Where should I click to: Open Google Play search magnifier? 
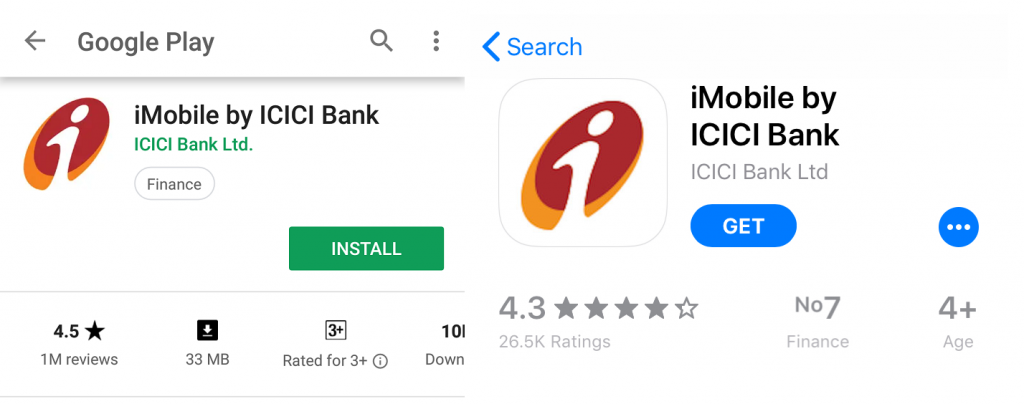381,41
